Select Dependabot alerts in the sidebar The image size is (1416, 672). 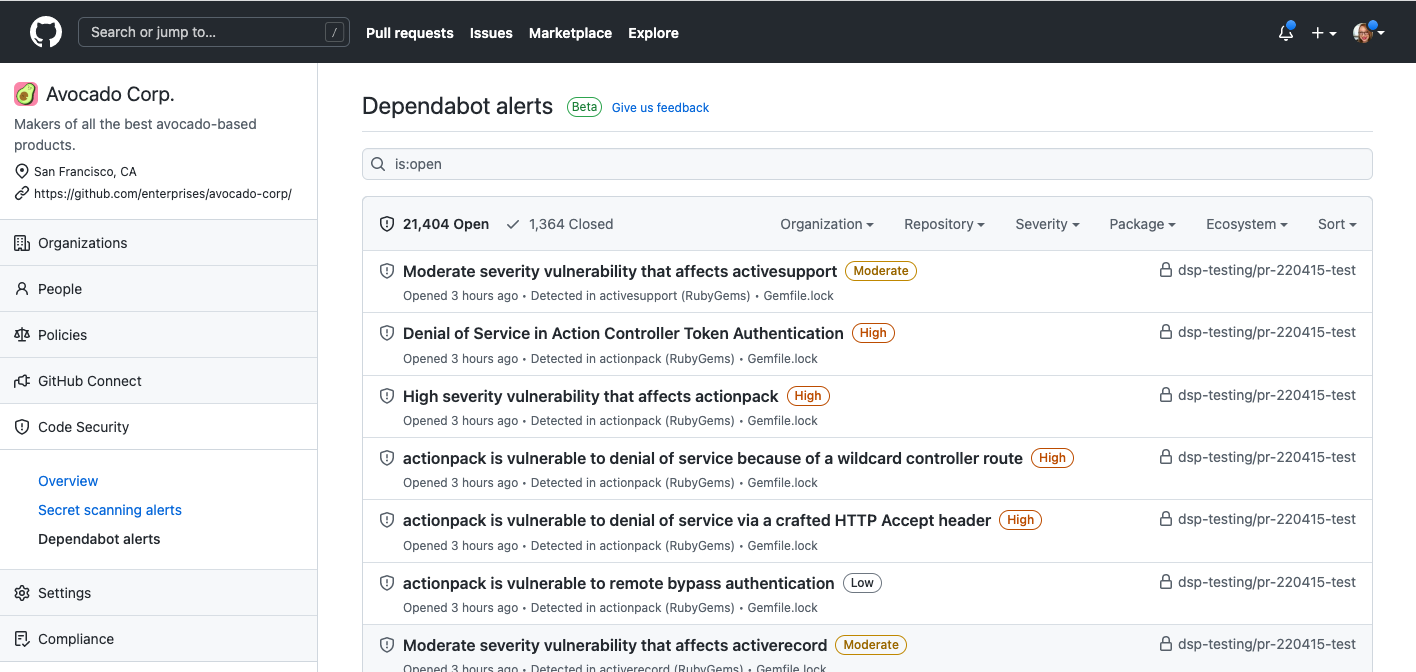click(99, 539)
